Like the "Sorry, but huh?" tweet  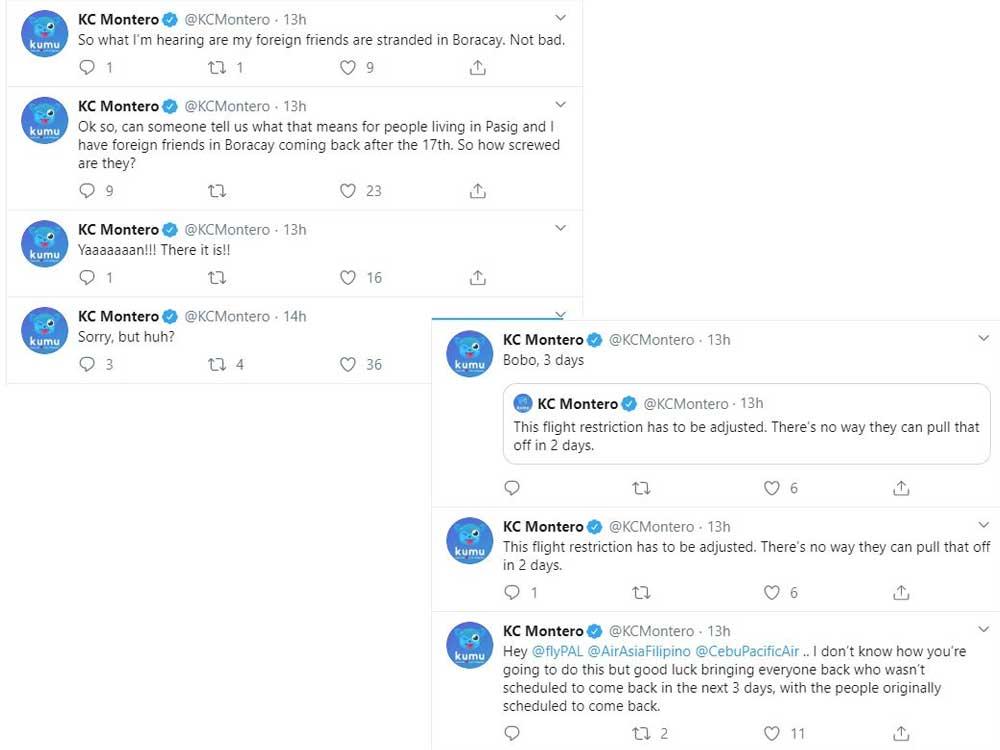tap(348, 365)
